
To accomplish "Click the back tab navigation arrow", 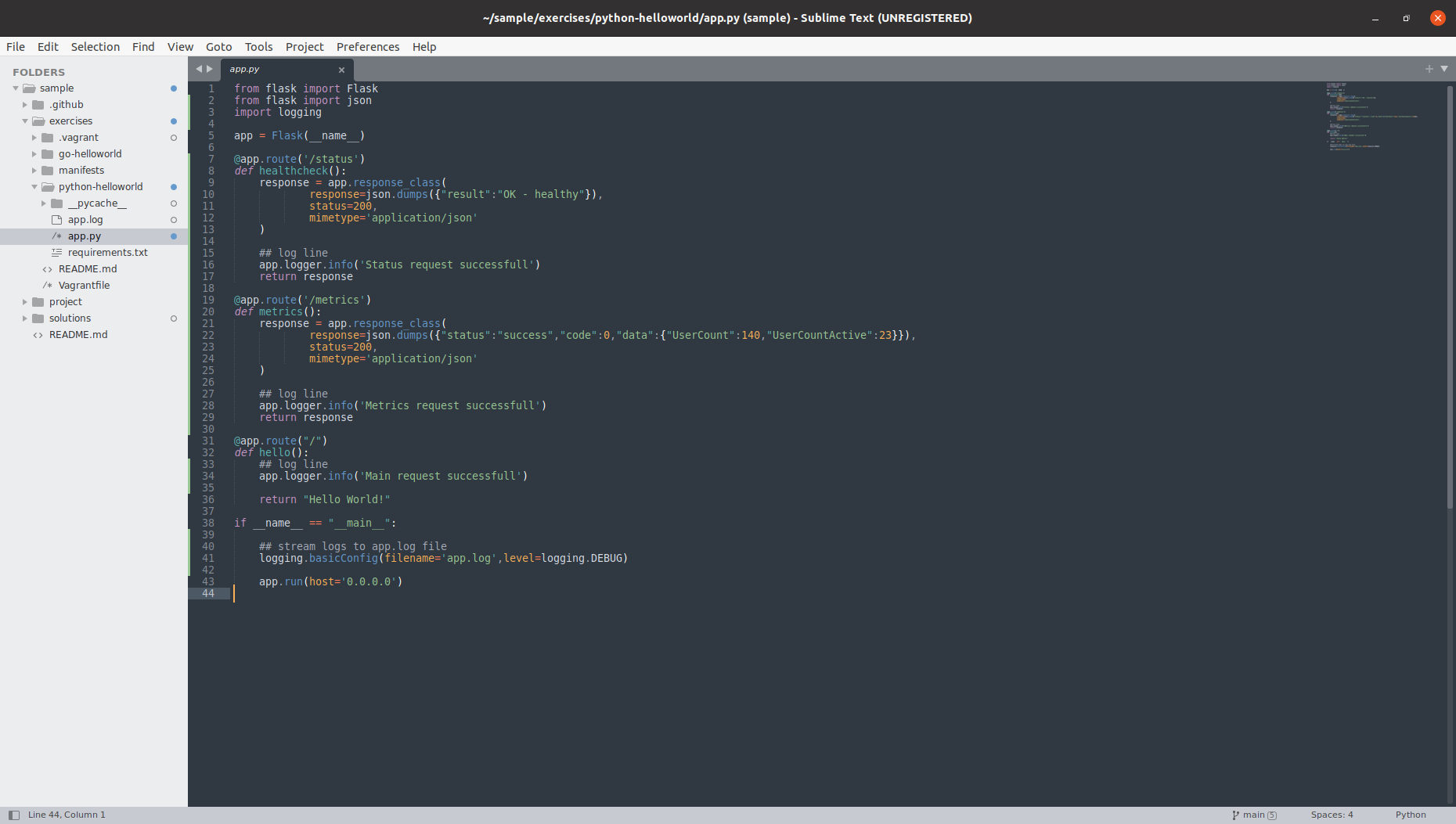I will coord(200,68).
